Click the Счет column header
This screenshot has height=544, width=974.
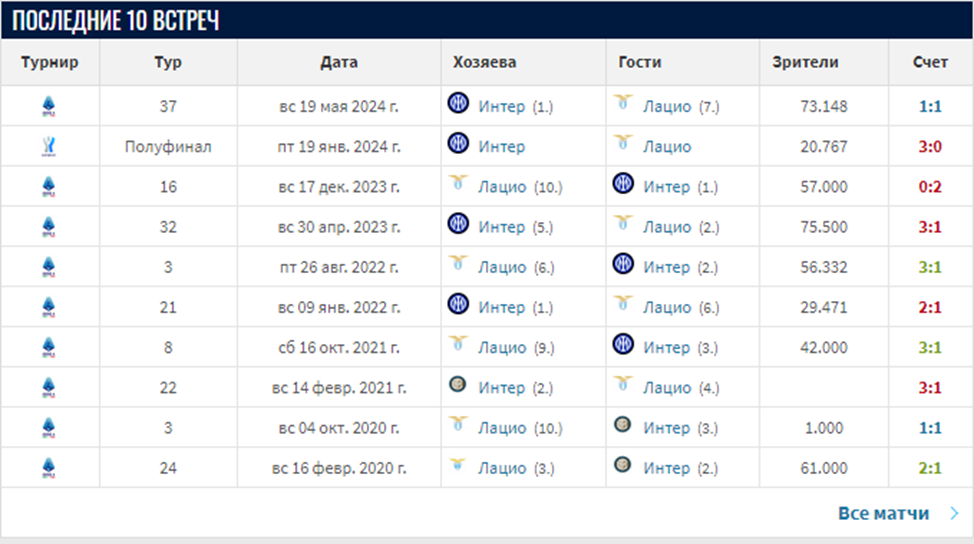tap(930, 62)
